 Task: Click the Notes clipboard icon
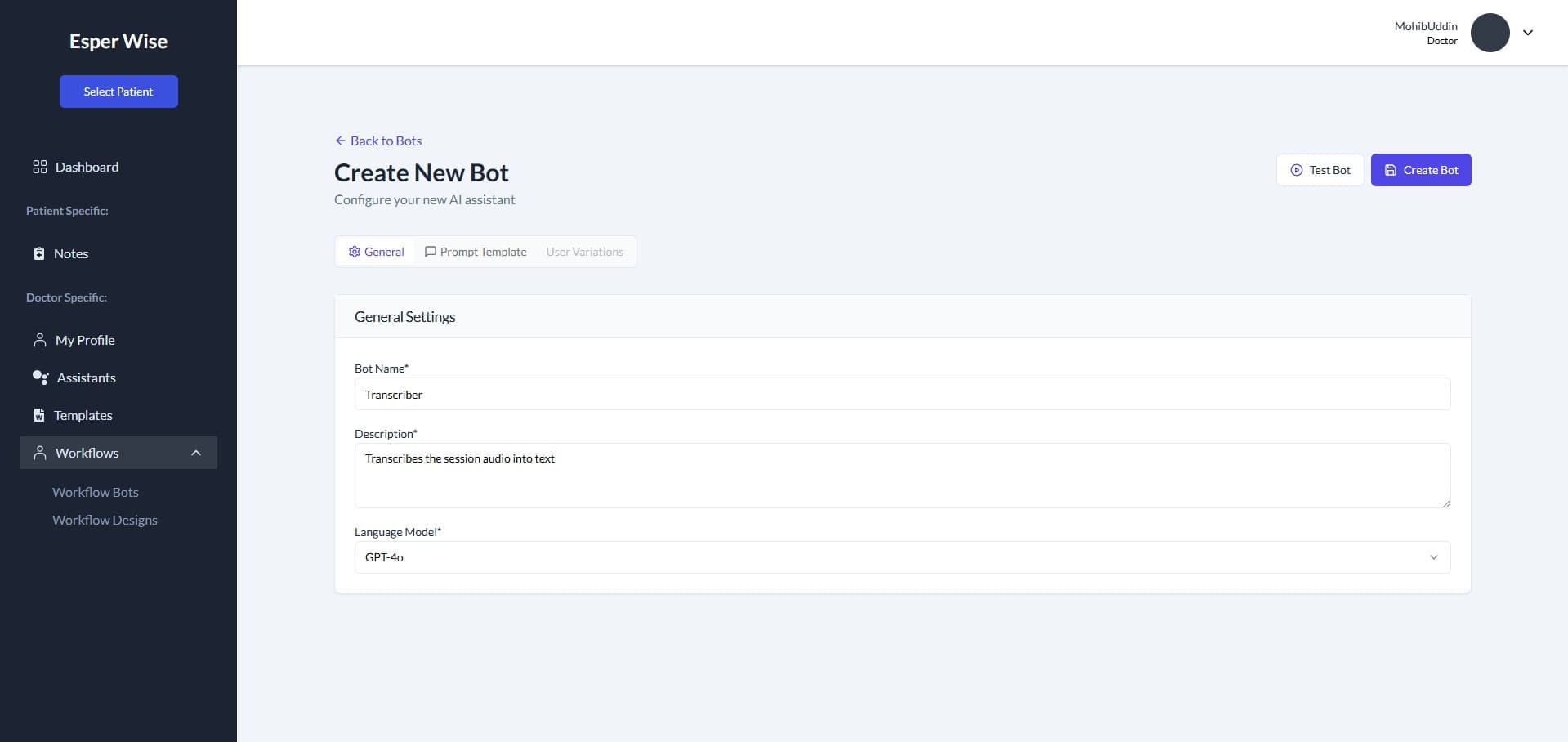click(38, 253)
